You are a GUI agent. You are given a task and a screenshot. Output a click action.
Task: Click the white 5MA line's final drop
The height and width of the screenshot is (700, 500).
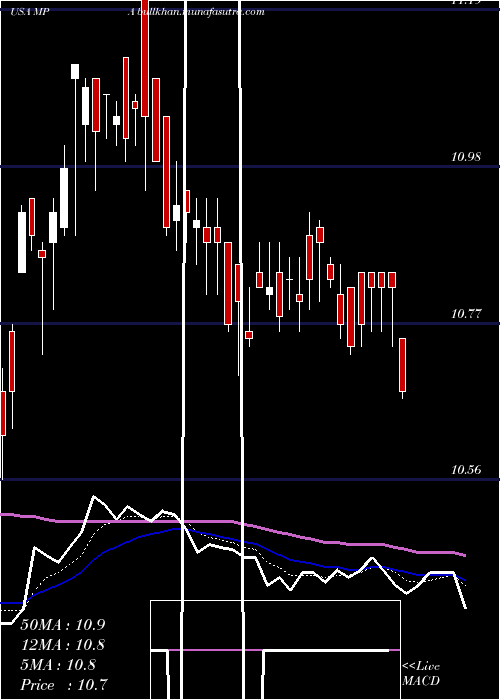coord(461,590)
